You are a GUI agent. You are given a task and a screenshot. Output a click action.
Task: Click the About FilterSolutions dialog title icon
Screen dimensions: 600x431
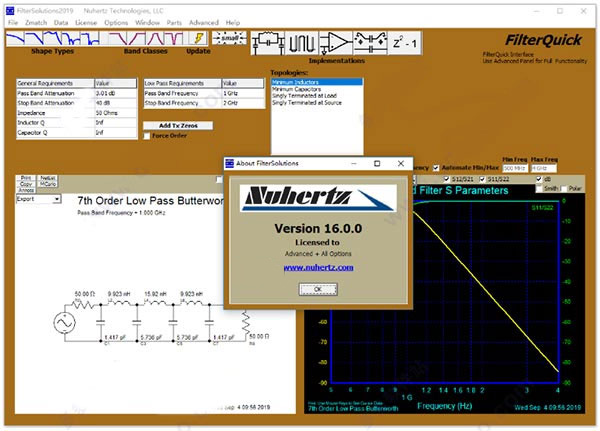tap(230, 163)
